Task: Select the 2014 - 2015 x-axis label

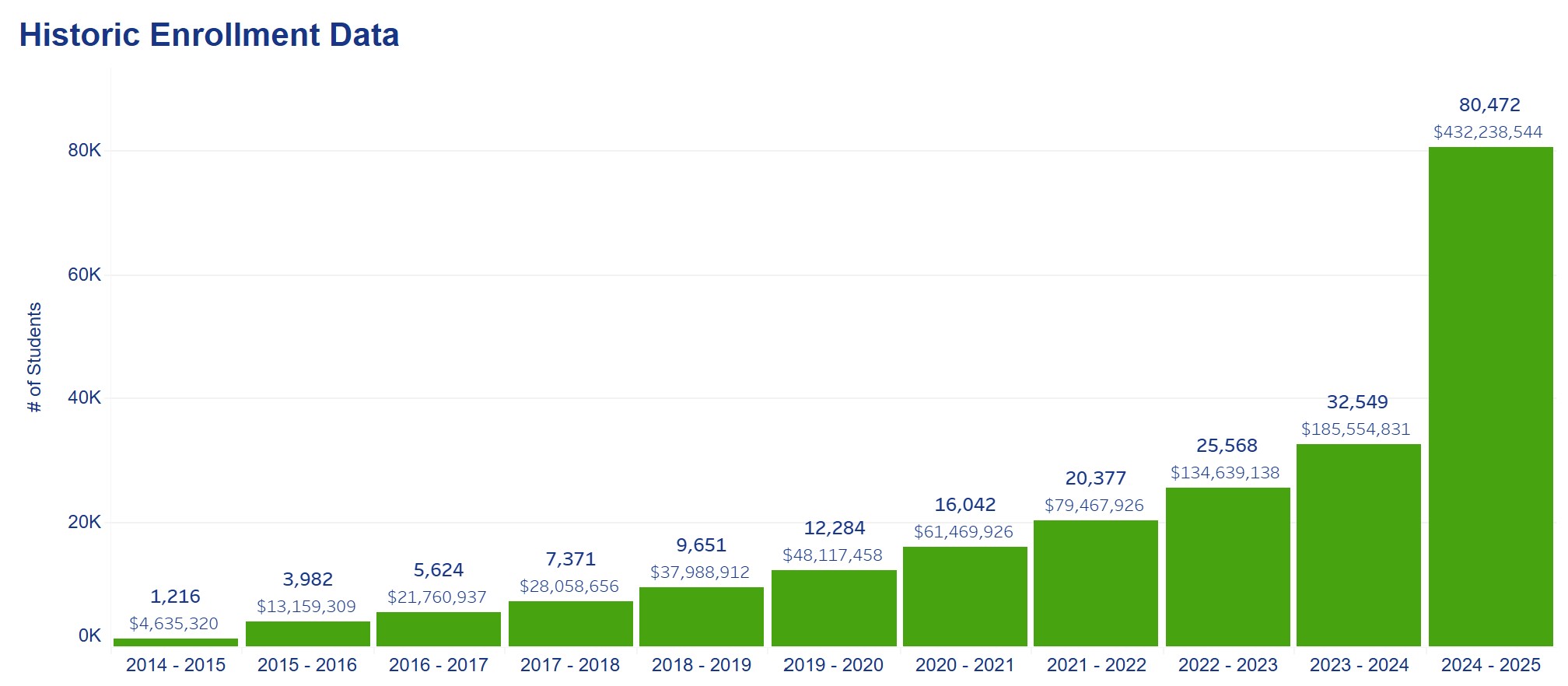Action: (x=176, y=665)
